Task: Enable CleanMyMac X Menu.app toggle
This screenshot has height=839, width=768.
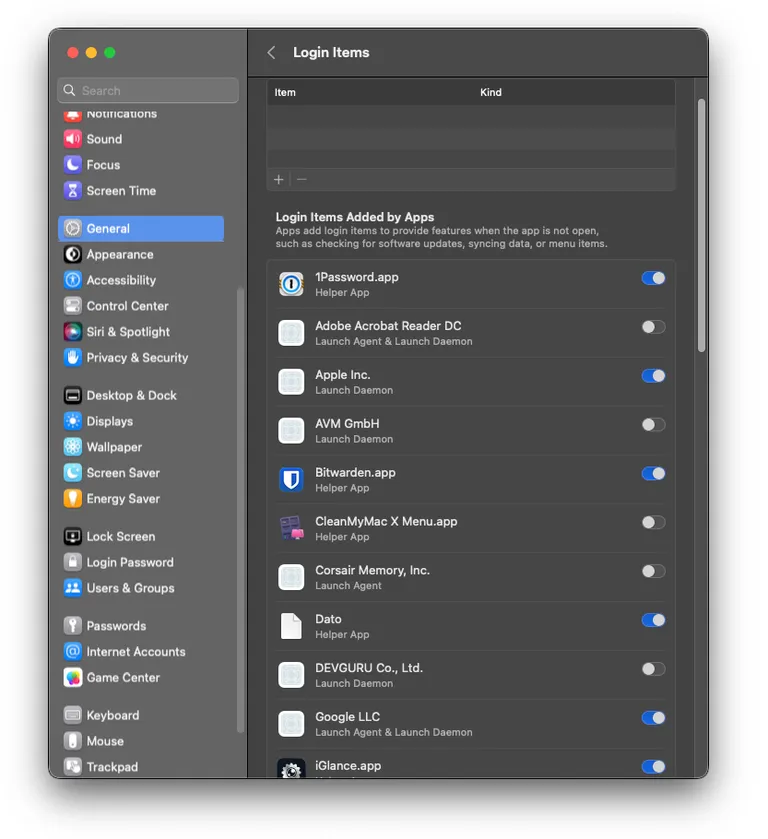Action: tap(653, 522)
